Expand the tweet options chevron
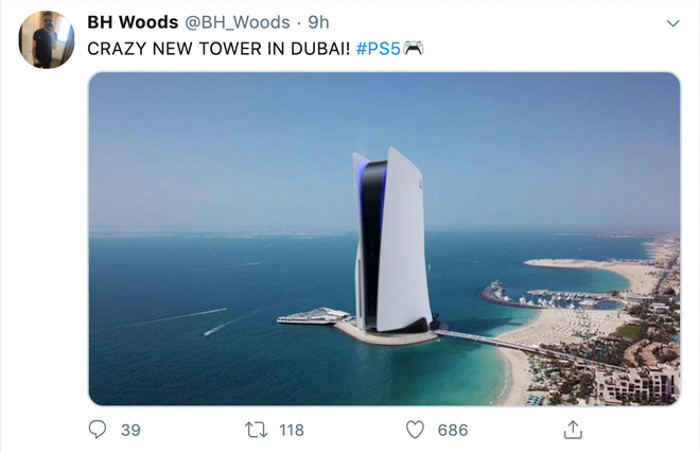Viewport: 700px width, 453px height. point(673,23)
